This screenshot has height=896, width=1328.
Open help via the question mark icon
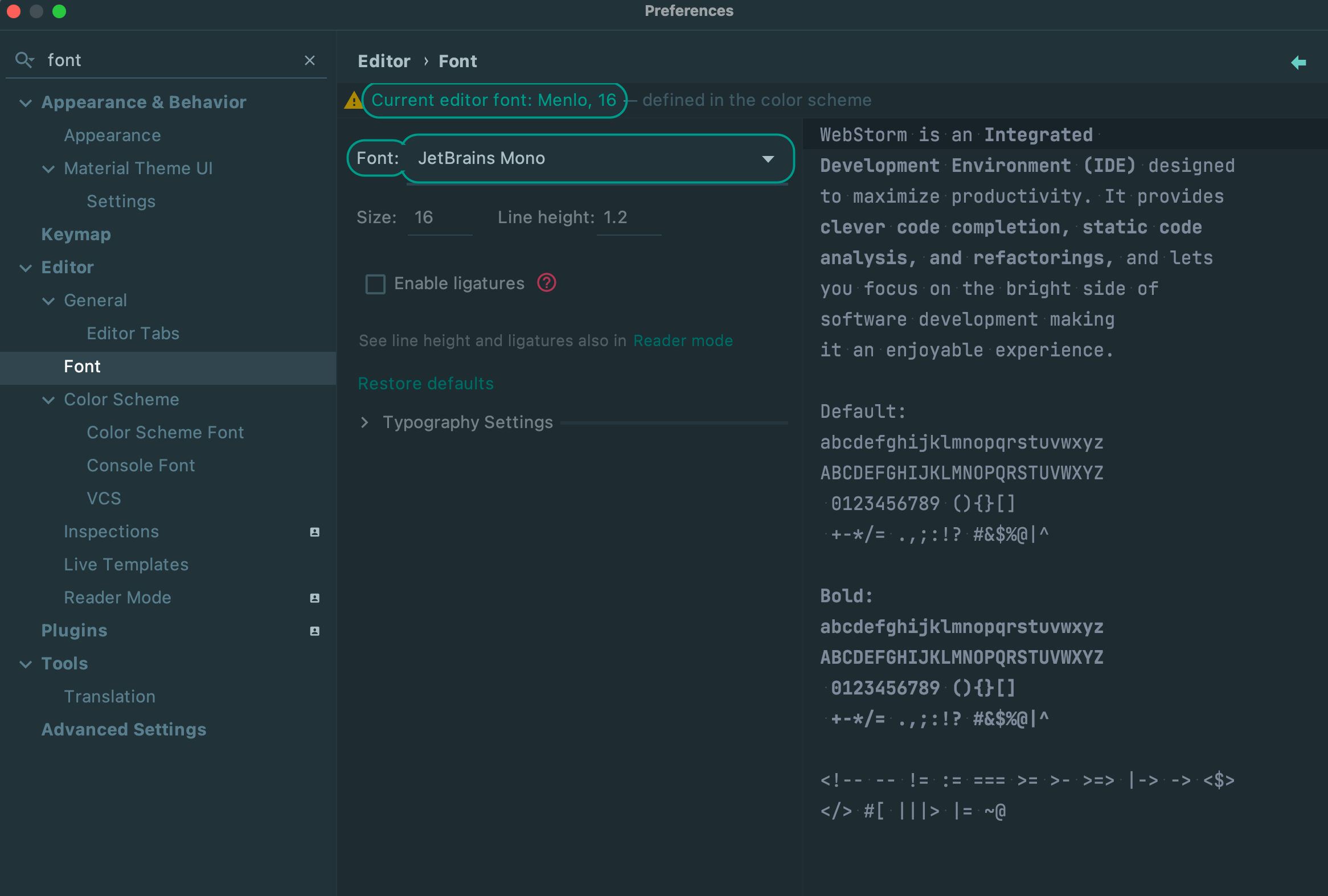pyautogui.click(x=546, y=283)
